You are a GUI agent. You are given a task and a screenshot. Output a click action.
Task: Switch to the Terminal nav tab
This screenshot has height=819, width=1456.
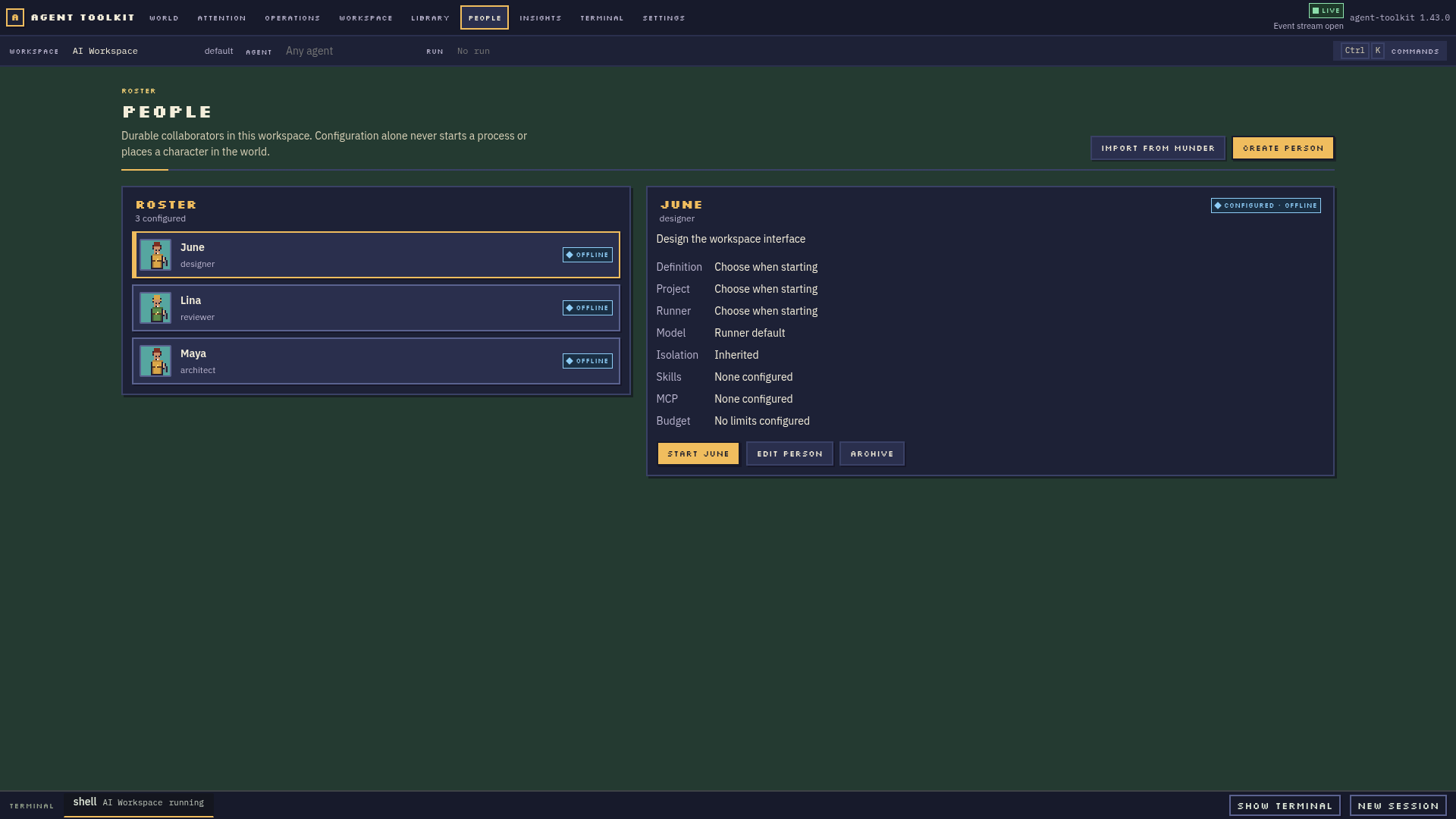click(x=602, y=17)
